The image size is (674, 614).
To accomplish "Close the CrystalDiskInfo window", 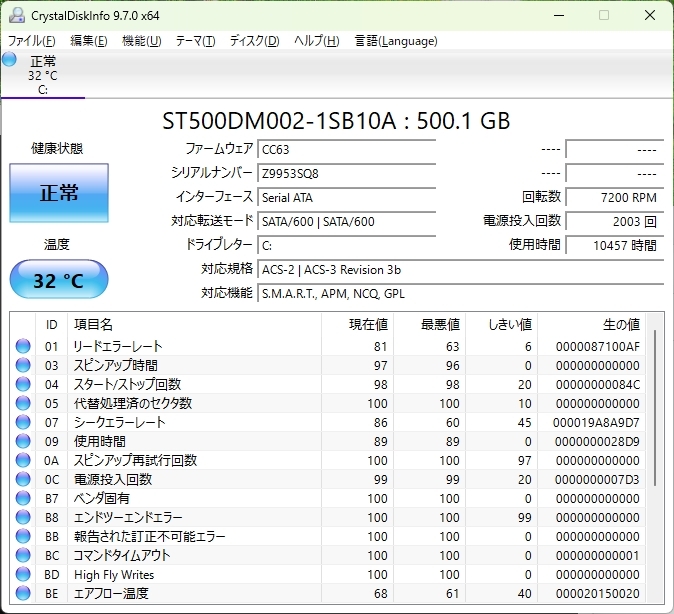I will (x=650, y=15).
